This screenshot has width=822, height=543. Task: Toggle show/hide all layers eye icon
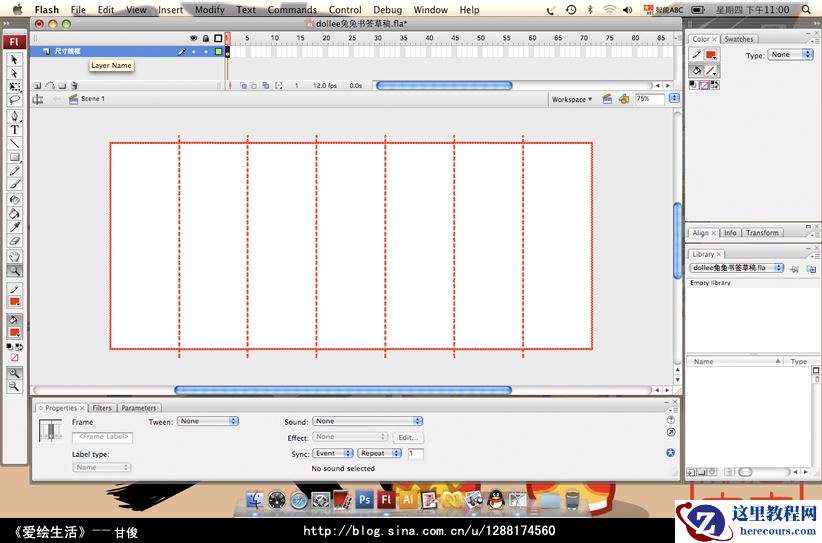193,38
